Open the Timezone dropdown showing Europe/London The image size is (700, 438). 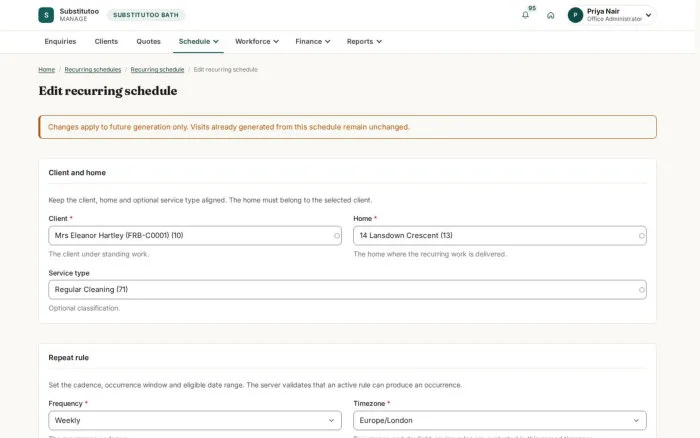click(500, 421)
